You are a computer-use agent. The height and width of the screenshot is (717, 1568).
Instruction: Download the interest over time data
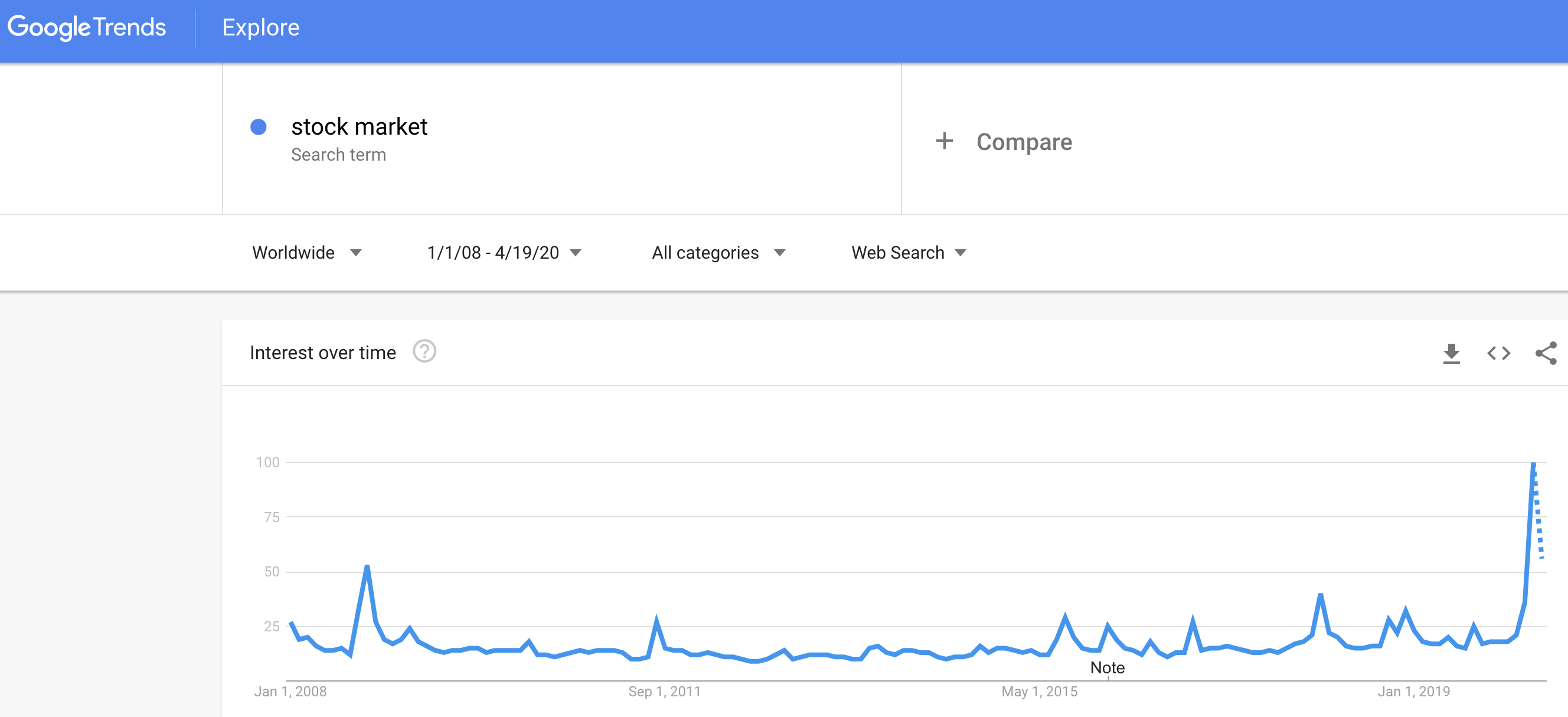point(1451,353)
